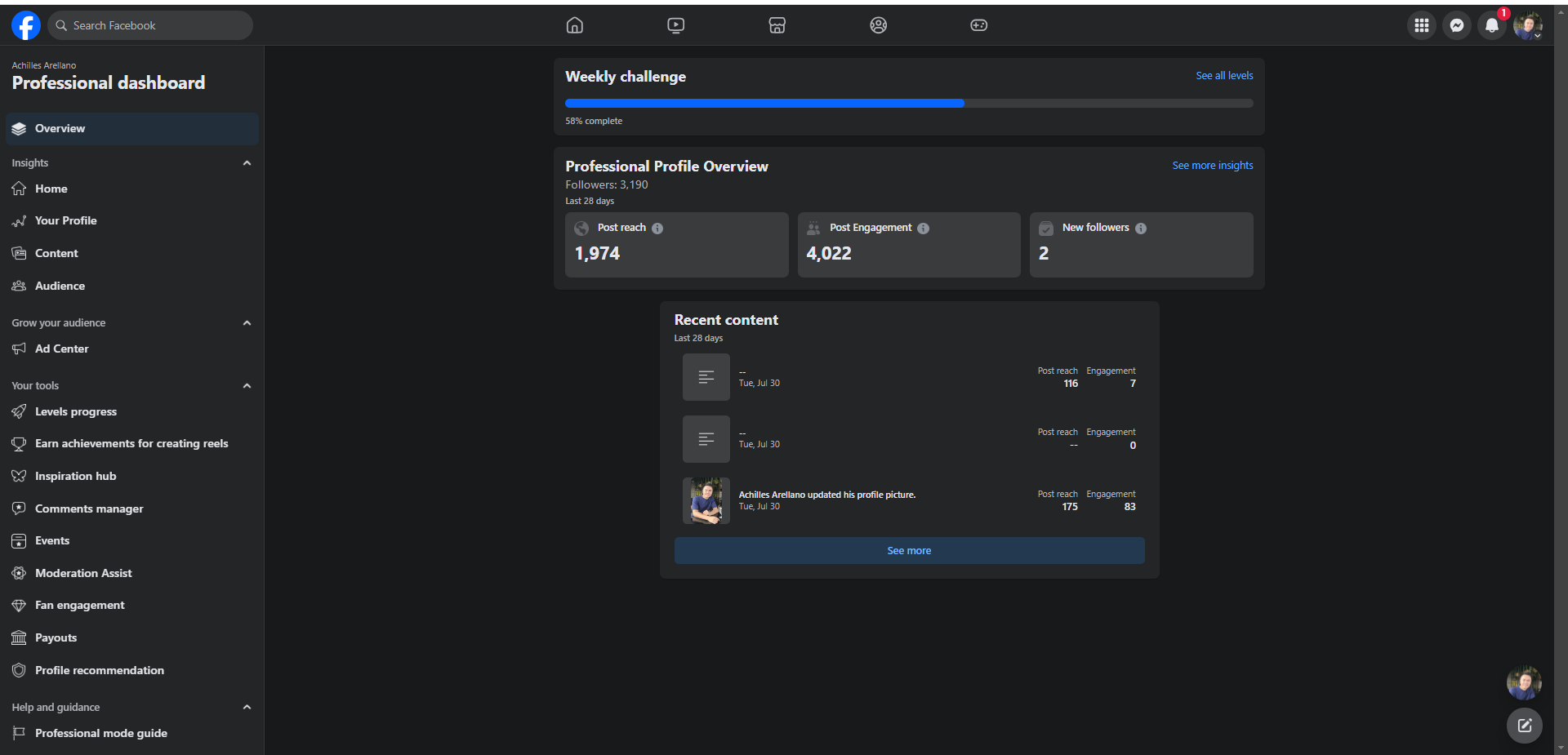Click the new message compose icon
The width and height of the screenshot is (1568, 755).
coord(1525,726)
